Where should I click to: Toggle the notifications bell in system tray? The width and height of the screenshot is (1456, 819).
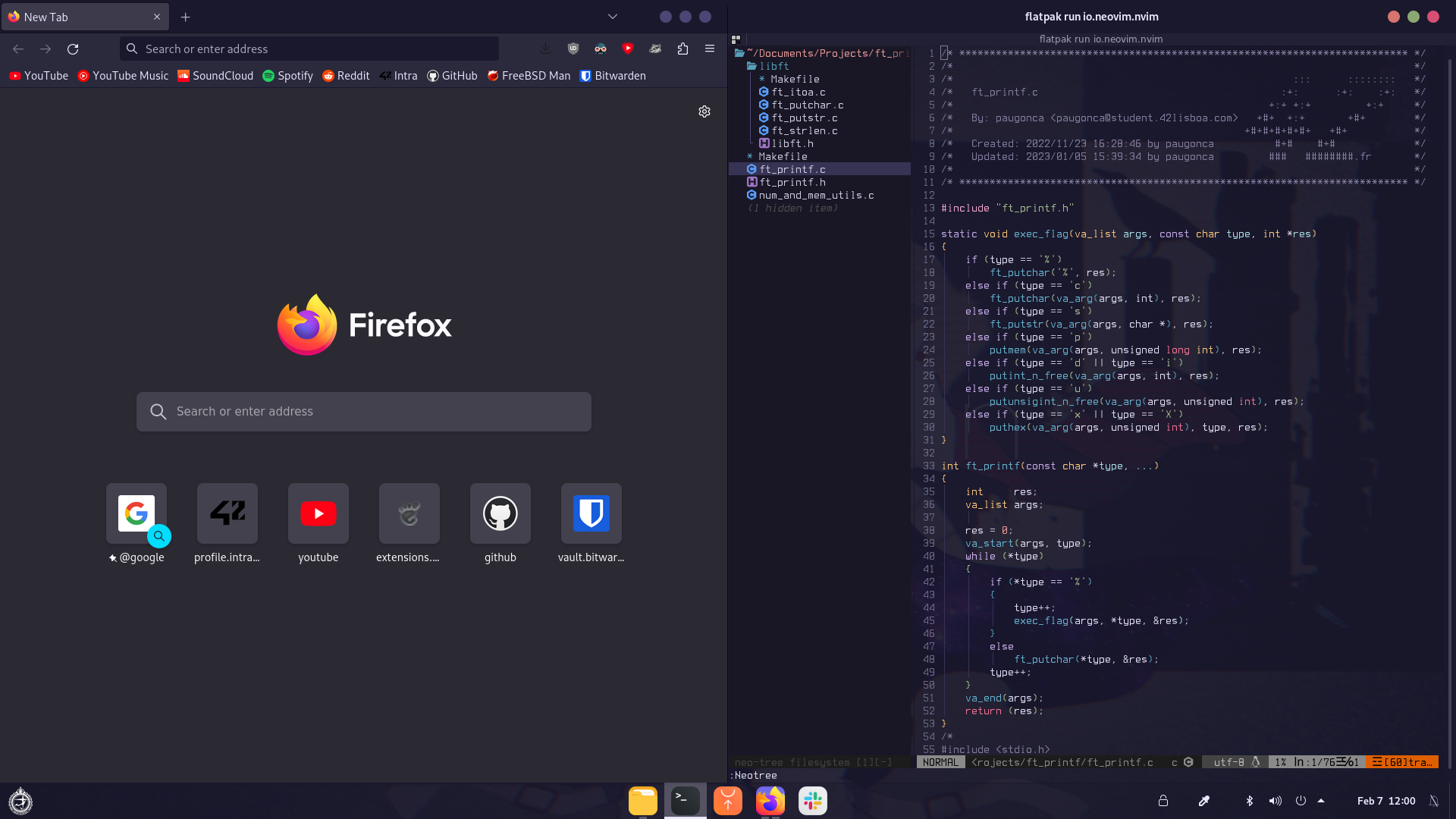click(x=1433, y=801)
